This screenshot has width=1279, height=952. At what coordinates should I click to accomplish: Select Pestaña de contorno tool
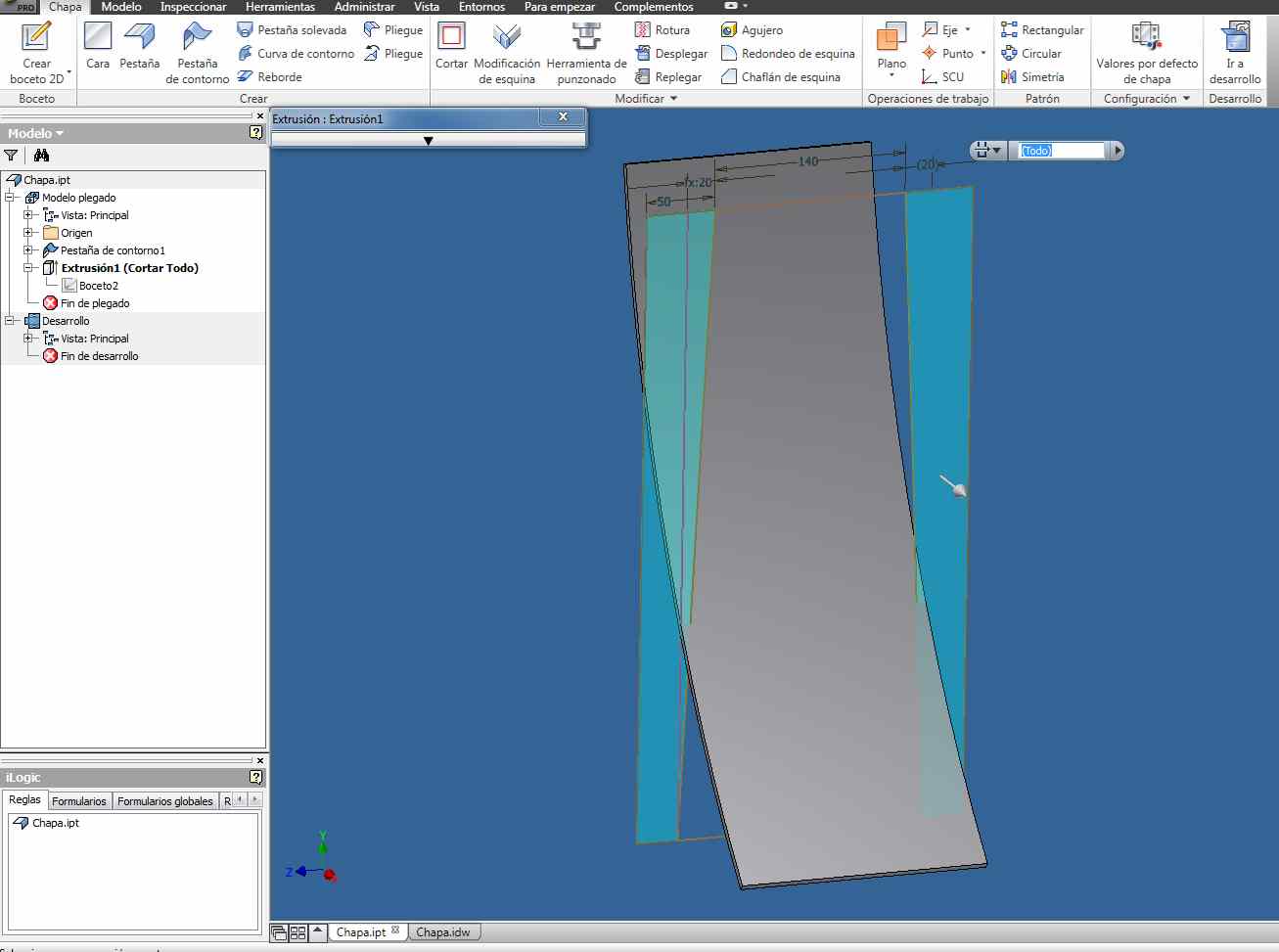197,52
